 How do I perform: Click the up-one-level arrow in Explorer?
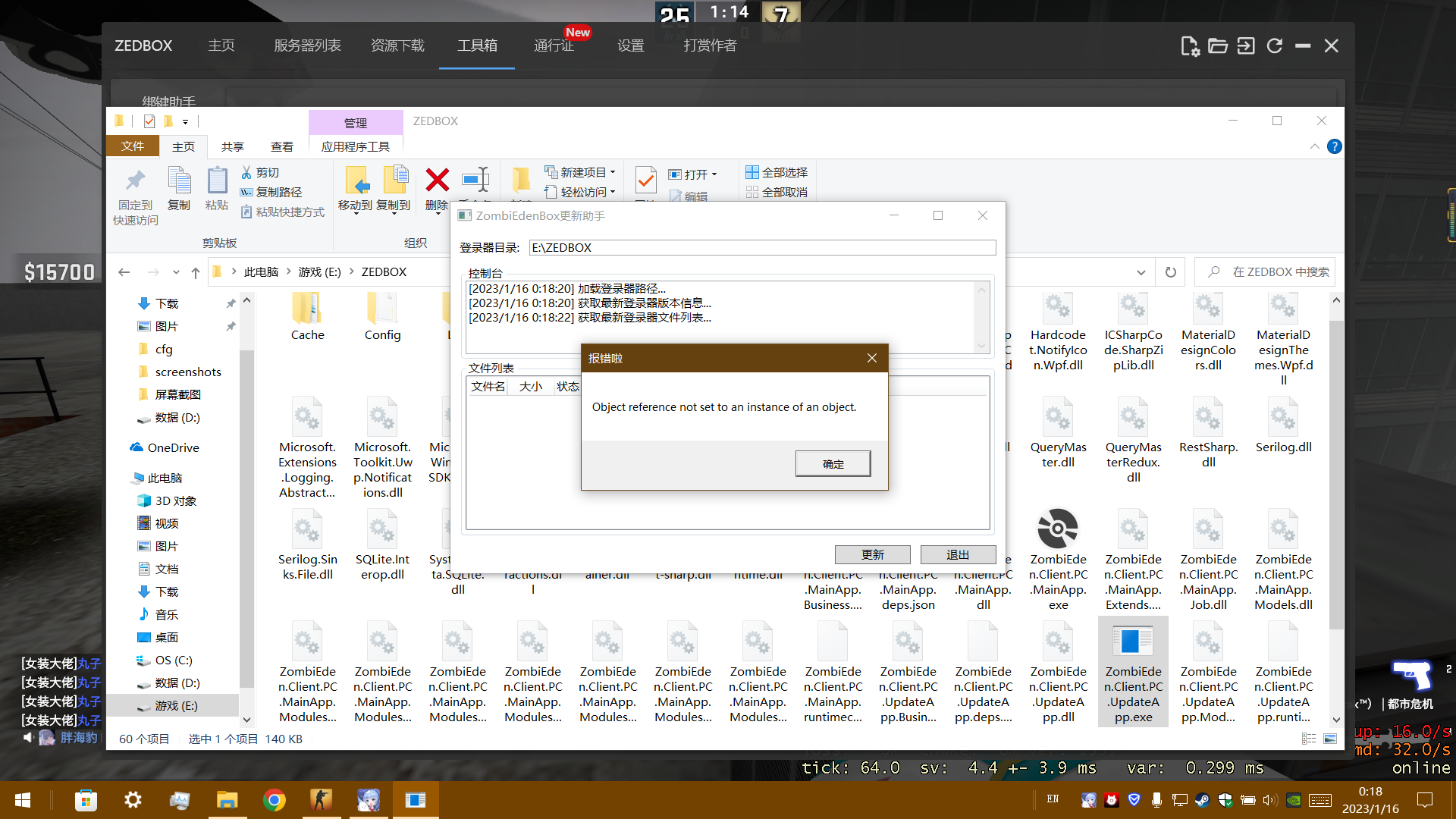click(196, 272)
